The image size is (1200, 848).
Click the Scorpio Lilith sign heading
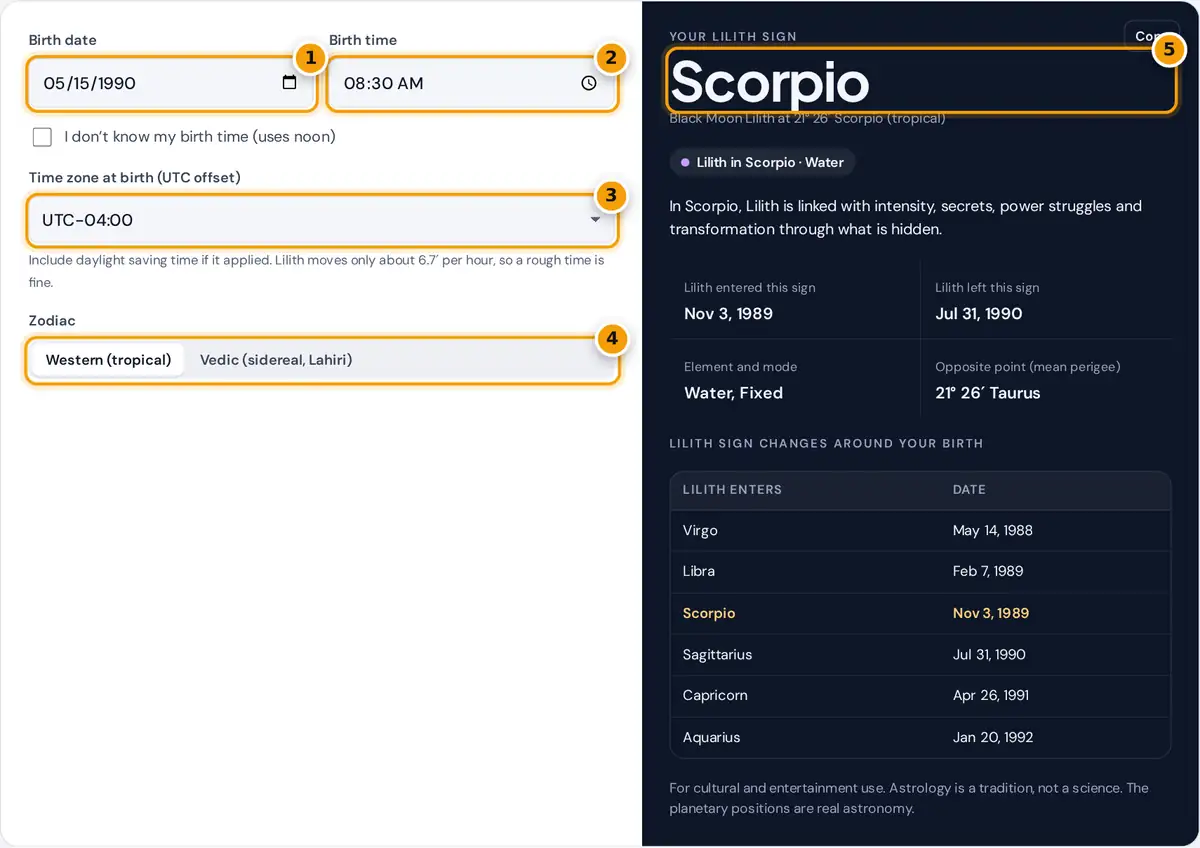click(769, 81)
